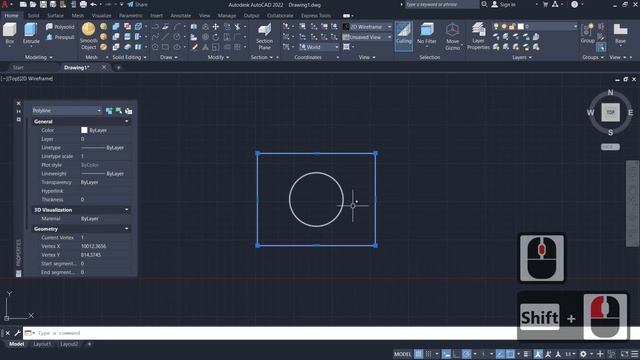Toggle polar tracking in status bar

(467, 354)
